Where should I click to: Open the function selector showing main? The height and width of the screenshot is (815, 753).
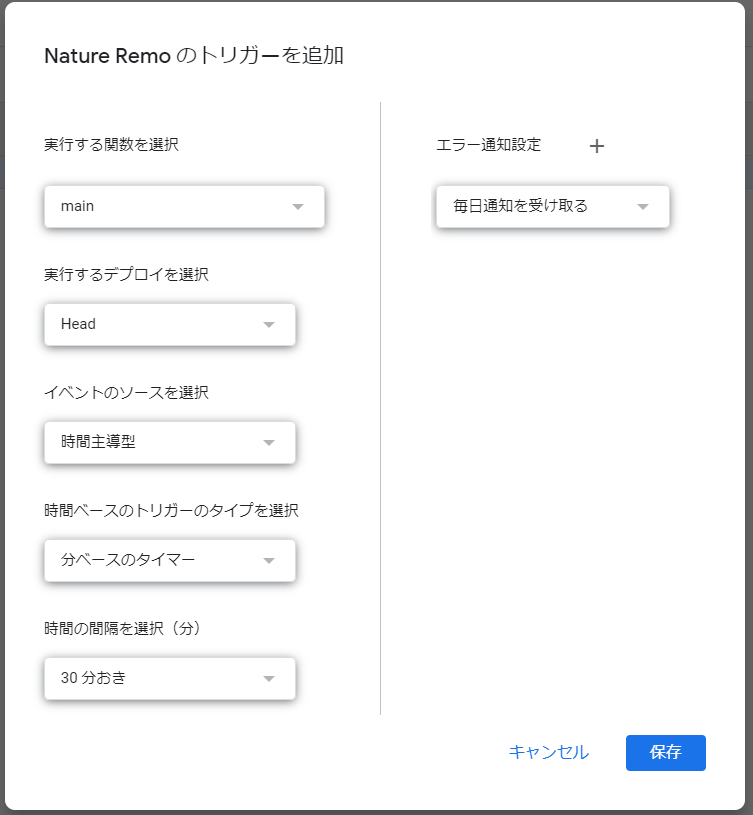tap(184, 206)
